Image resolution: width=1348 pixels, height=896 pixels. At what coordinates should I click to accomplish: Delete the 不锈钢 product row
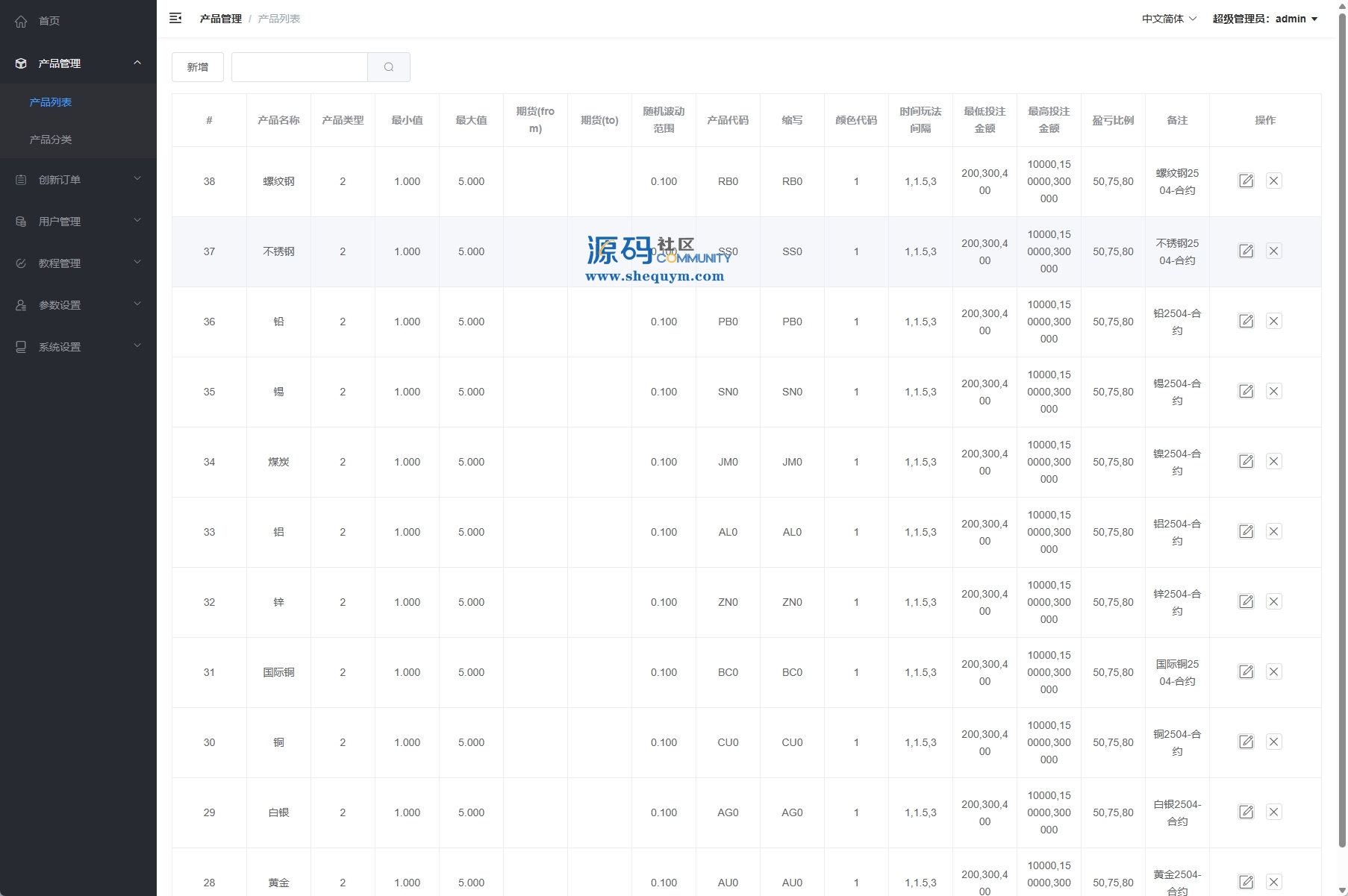1273,251
